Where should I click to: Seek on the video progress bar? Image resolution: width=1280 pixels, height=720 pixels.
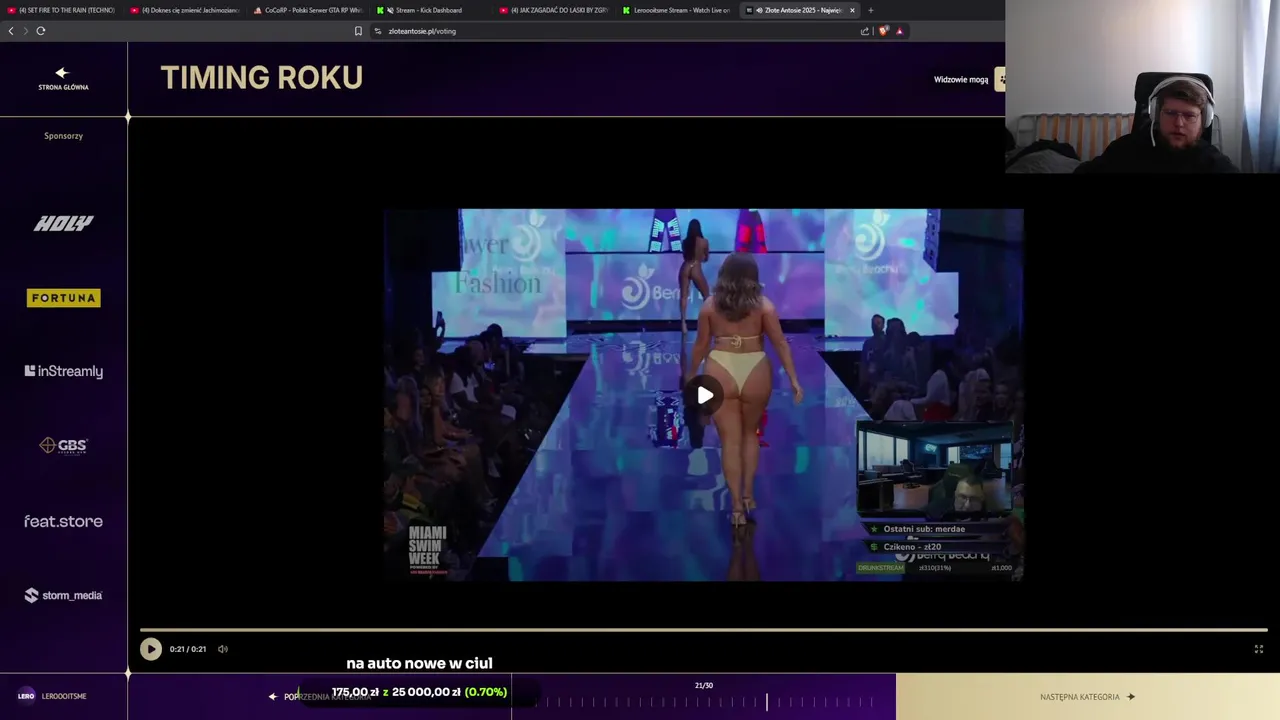703,630
